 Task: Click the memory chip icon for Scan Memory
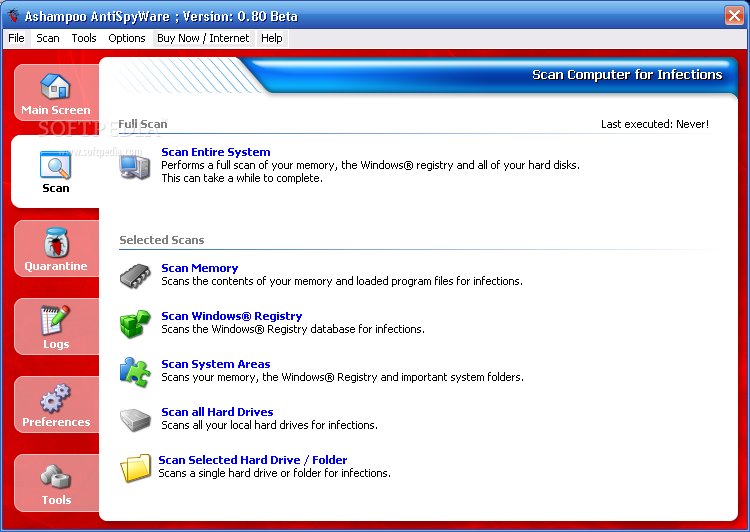click(135, 276)
